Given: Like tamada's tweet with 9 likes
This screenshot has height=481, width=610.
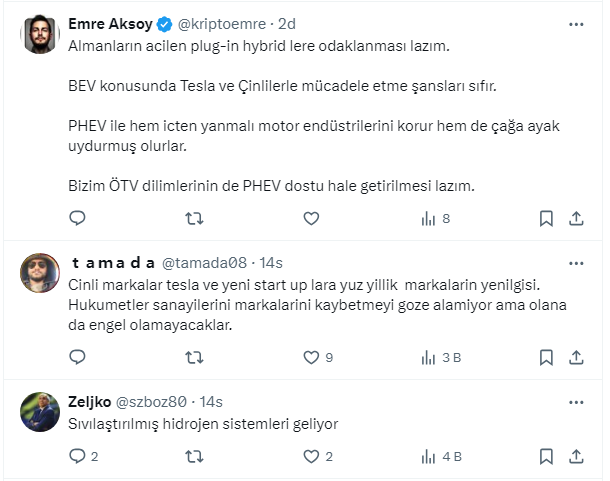Looking at the screenshot, I should (311, 356).
